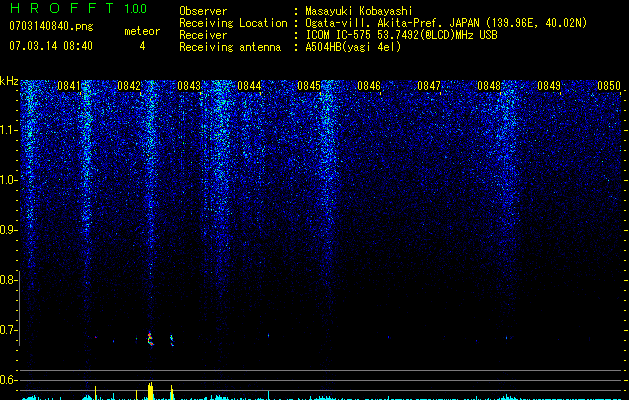Click the 0.7 kHz axis label
Screen dimensions: 629x400
[x=8, y=330]
